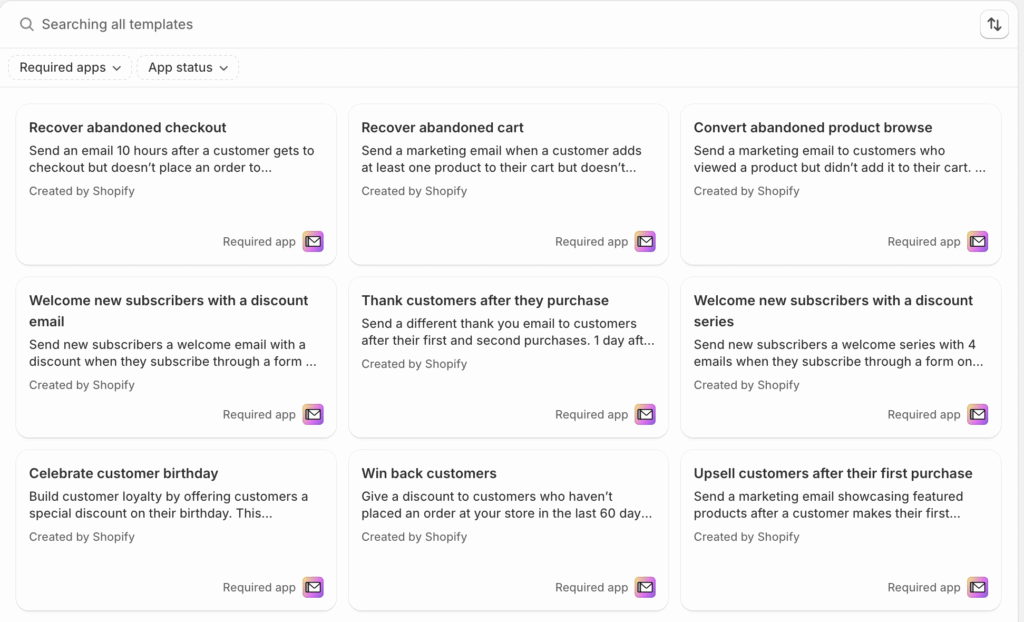Select Thank customers after they purchase template
The image size is (1024, 622).
click(x=485, y=300)
